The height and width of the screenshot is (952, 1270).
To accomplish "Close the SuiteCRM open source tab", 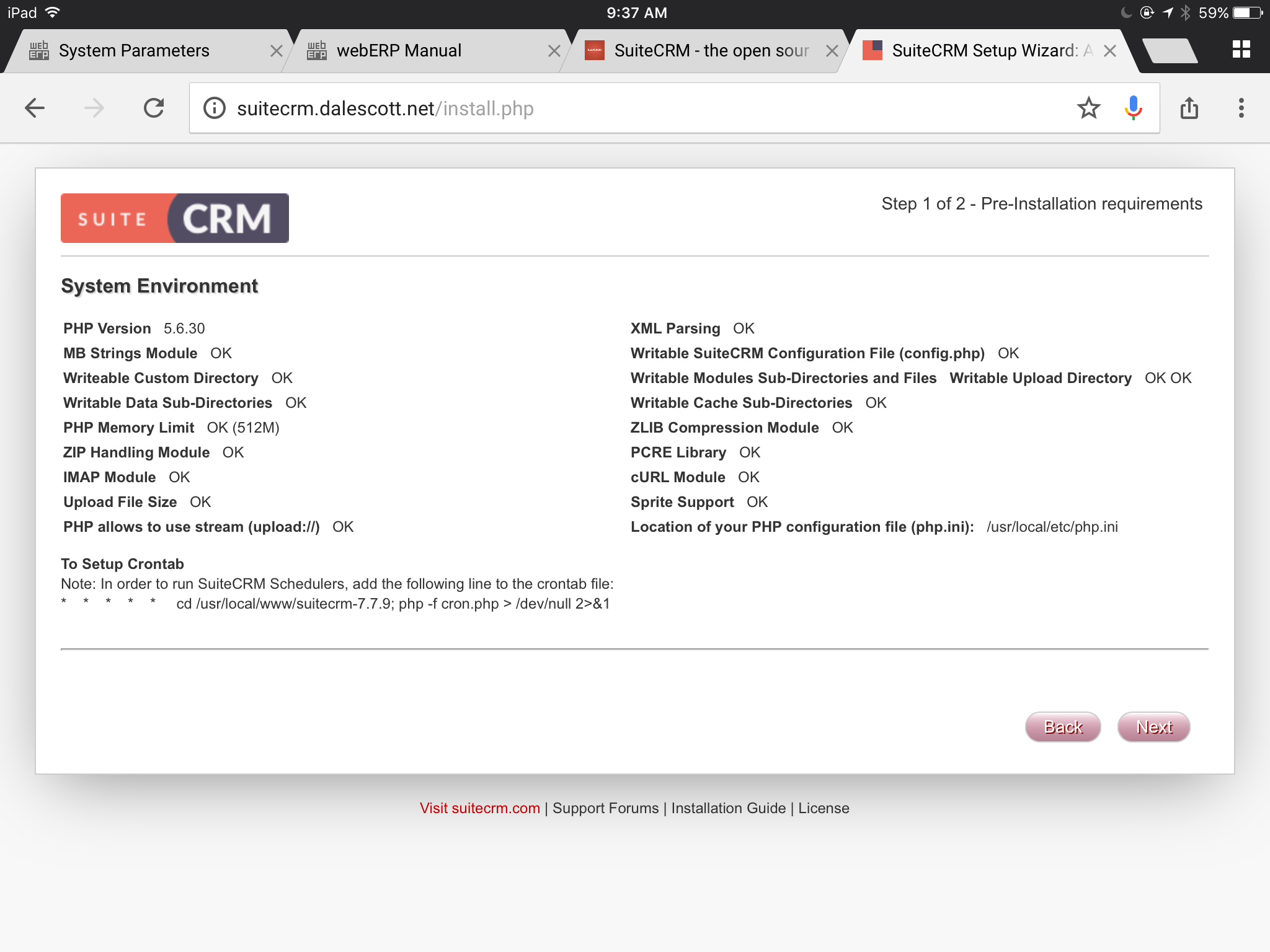I will click(832, 51).
